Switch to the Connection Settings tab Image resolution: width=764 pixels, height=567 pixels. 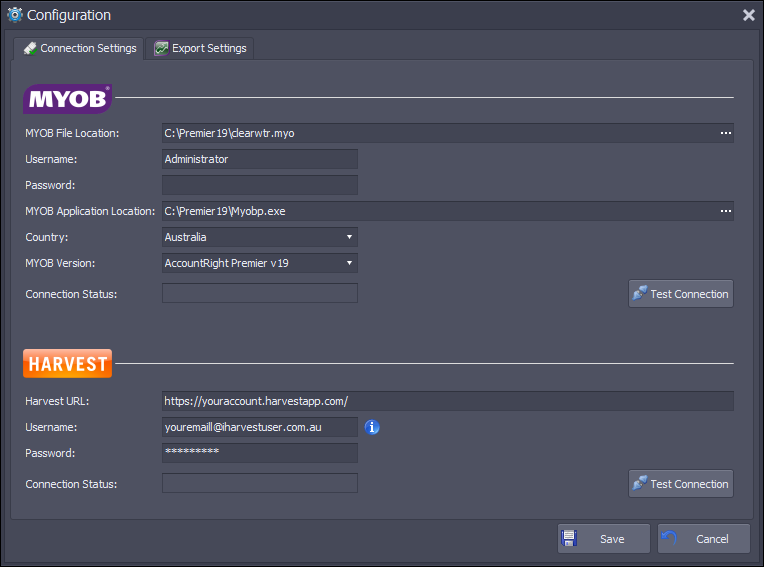(x=79, y=48)
